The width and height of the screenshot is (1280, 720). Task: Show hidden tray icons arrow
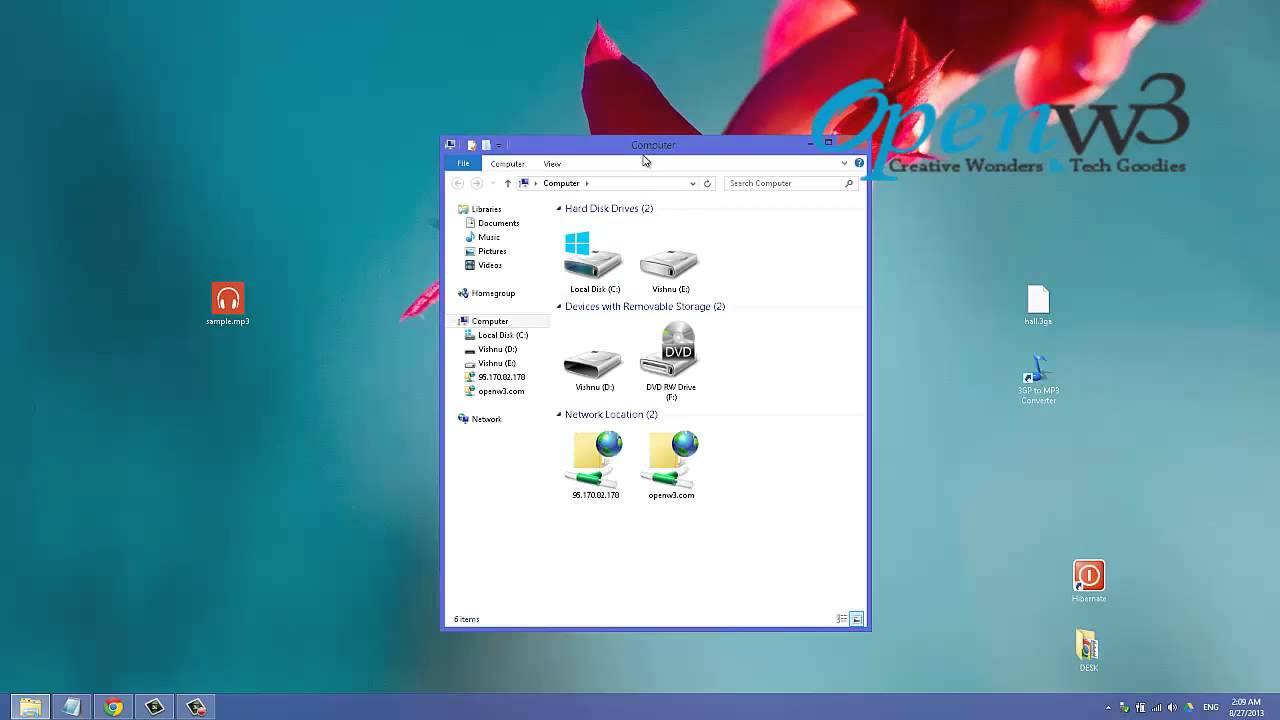point(1108,708)
